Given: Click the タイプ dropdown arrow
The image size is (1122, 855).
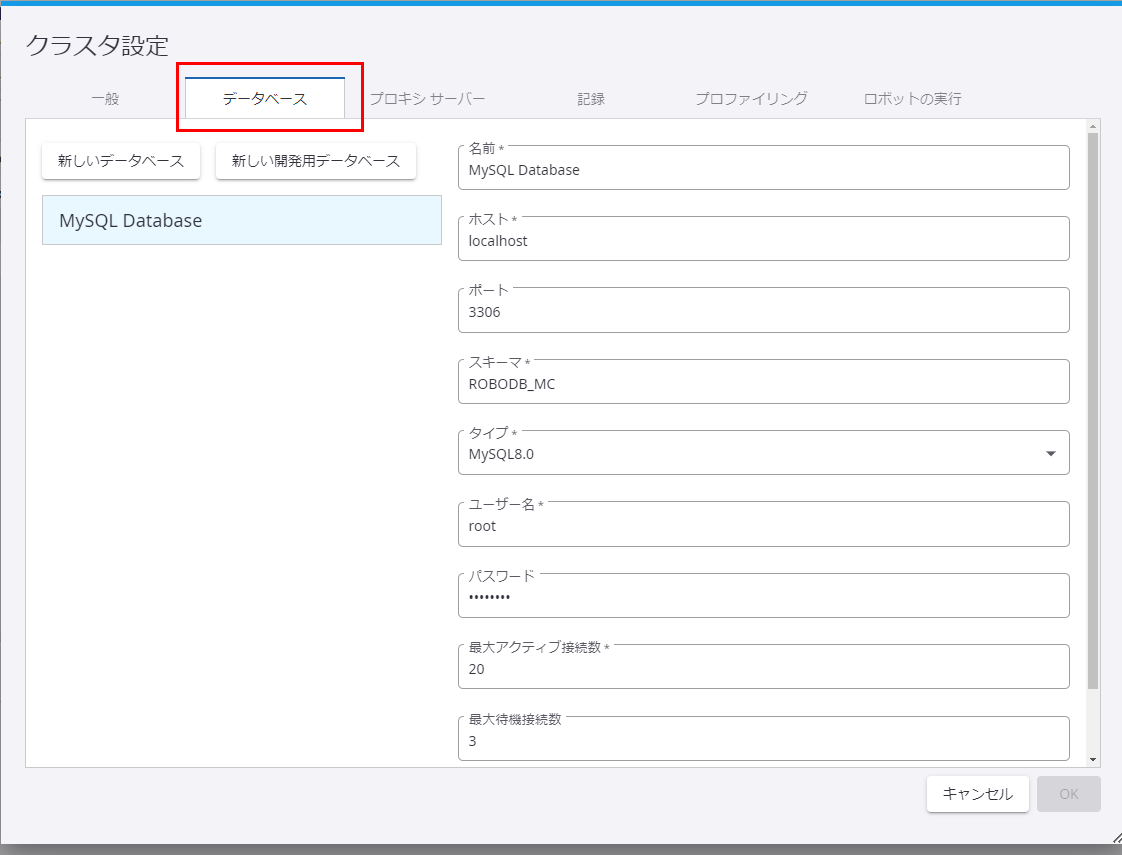Looking at the screenshot, I should (1050, 454).
